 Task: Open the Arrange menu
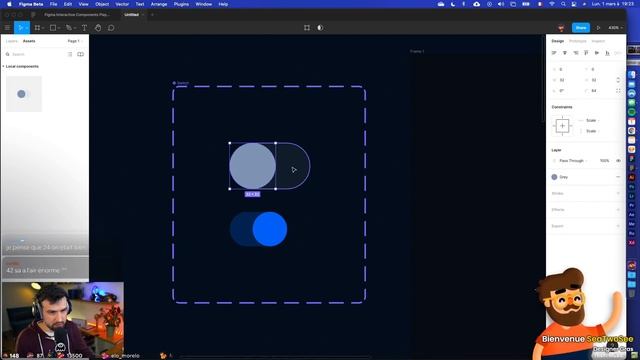click(159, 4)
